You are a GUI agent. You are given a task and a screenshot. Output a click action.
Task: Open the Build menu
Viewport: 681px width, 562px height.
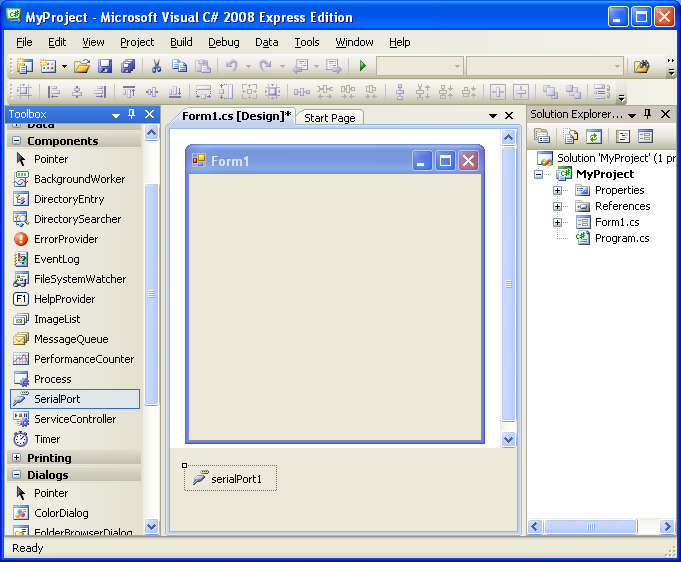point(181,42)
